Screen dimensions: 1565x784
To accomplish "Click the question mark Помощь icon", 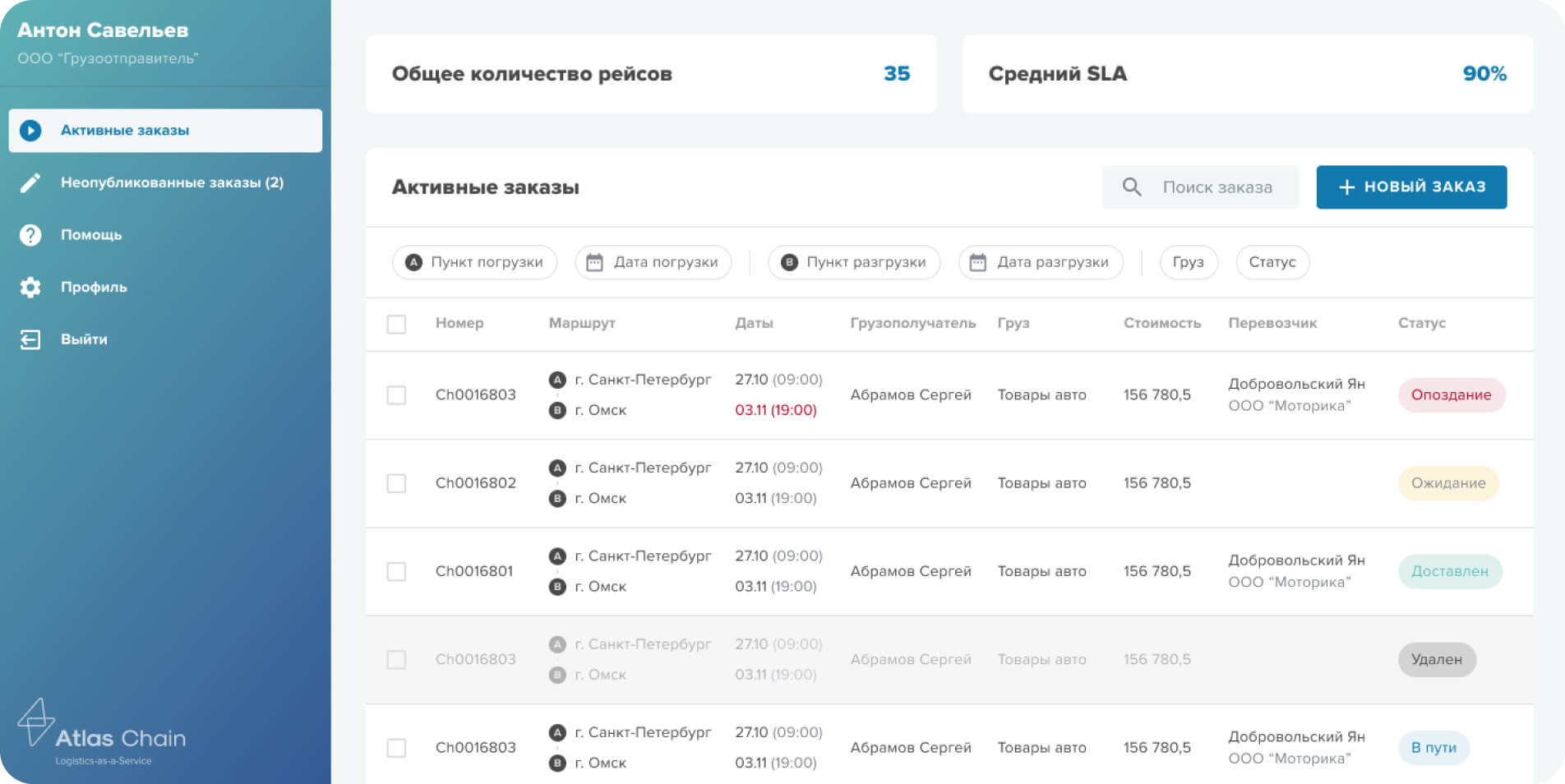I will coord(30,235).
